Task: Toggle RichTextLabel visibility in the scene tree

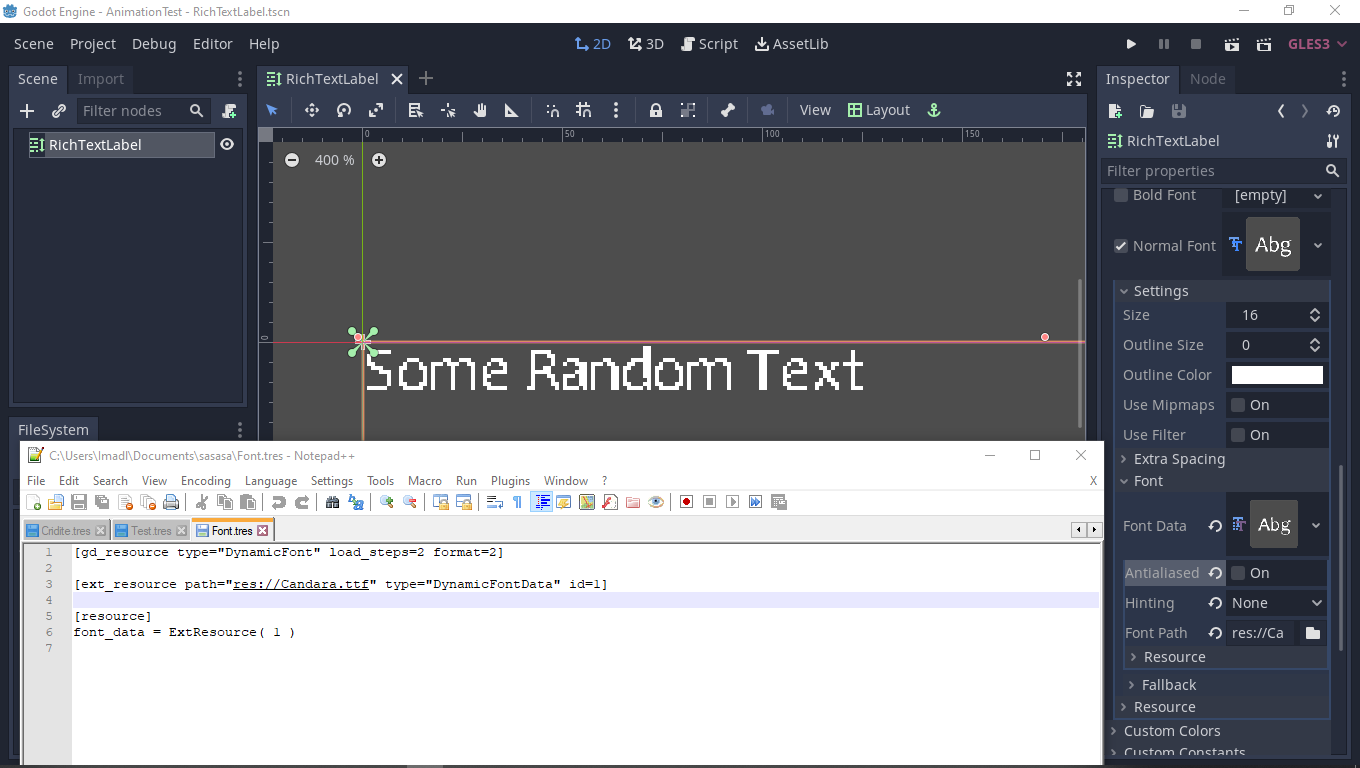Action: point(229,144)
